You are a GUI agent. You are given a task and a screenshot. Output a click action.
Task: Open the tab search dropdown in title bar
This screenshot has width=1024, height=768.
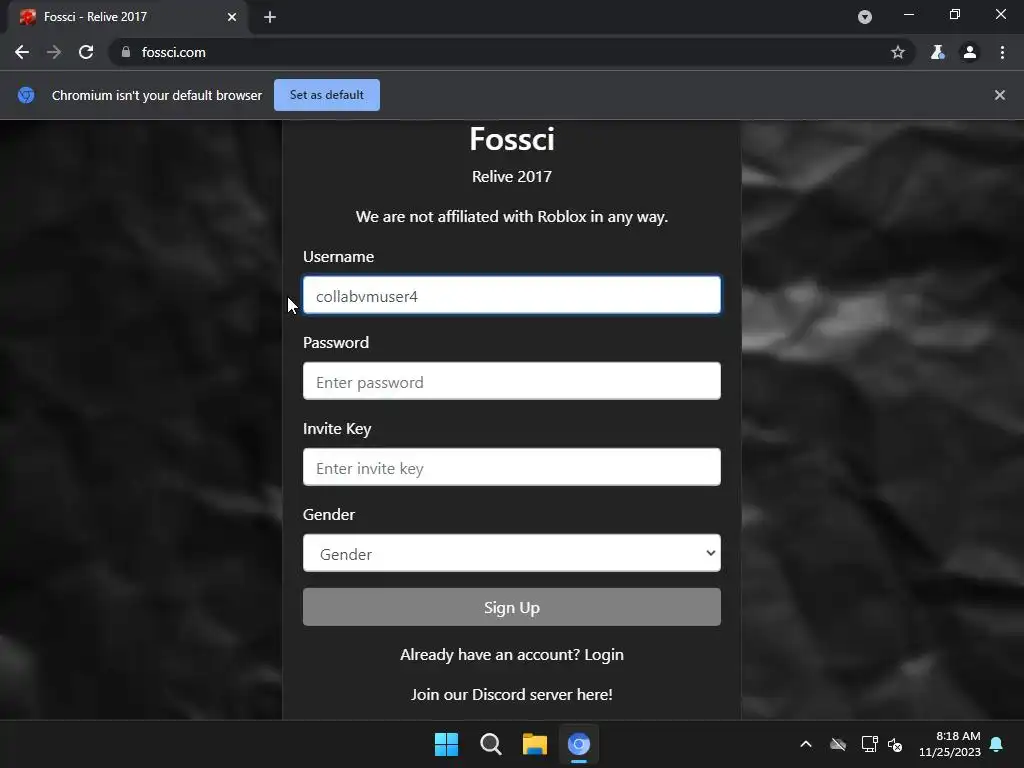(x=865, y=17)
